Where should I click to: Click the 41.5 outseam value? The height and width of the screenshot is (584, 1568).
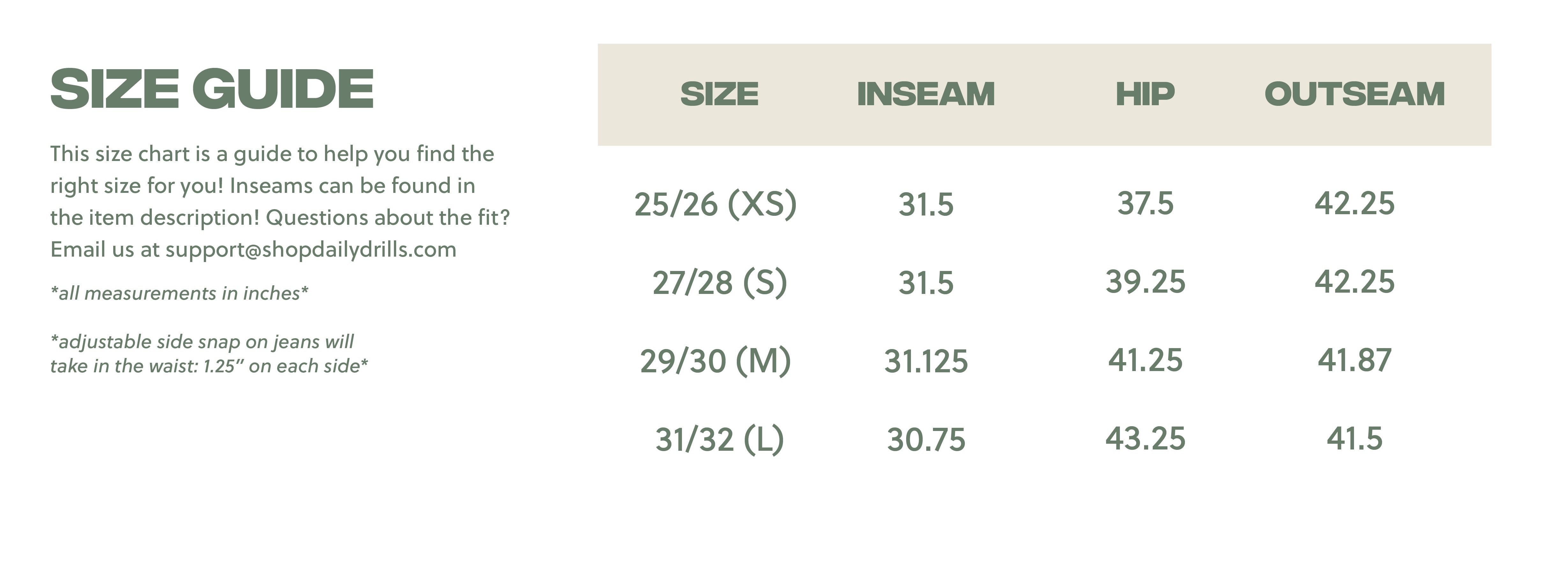point(1354,439)
